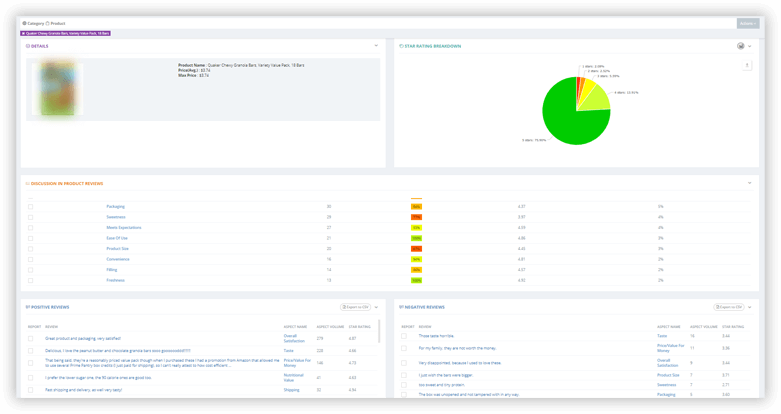Check the Sweetness row checkbox
The height and width of the screenshot is (414, 781).
point(30,217)
